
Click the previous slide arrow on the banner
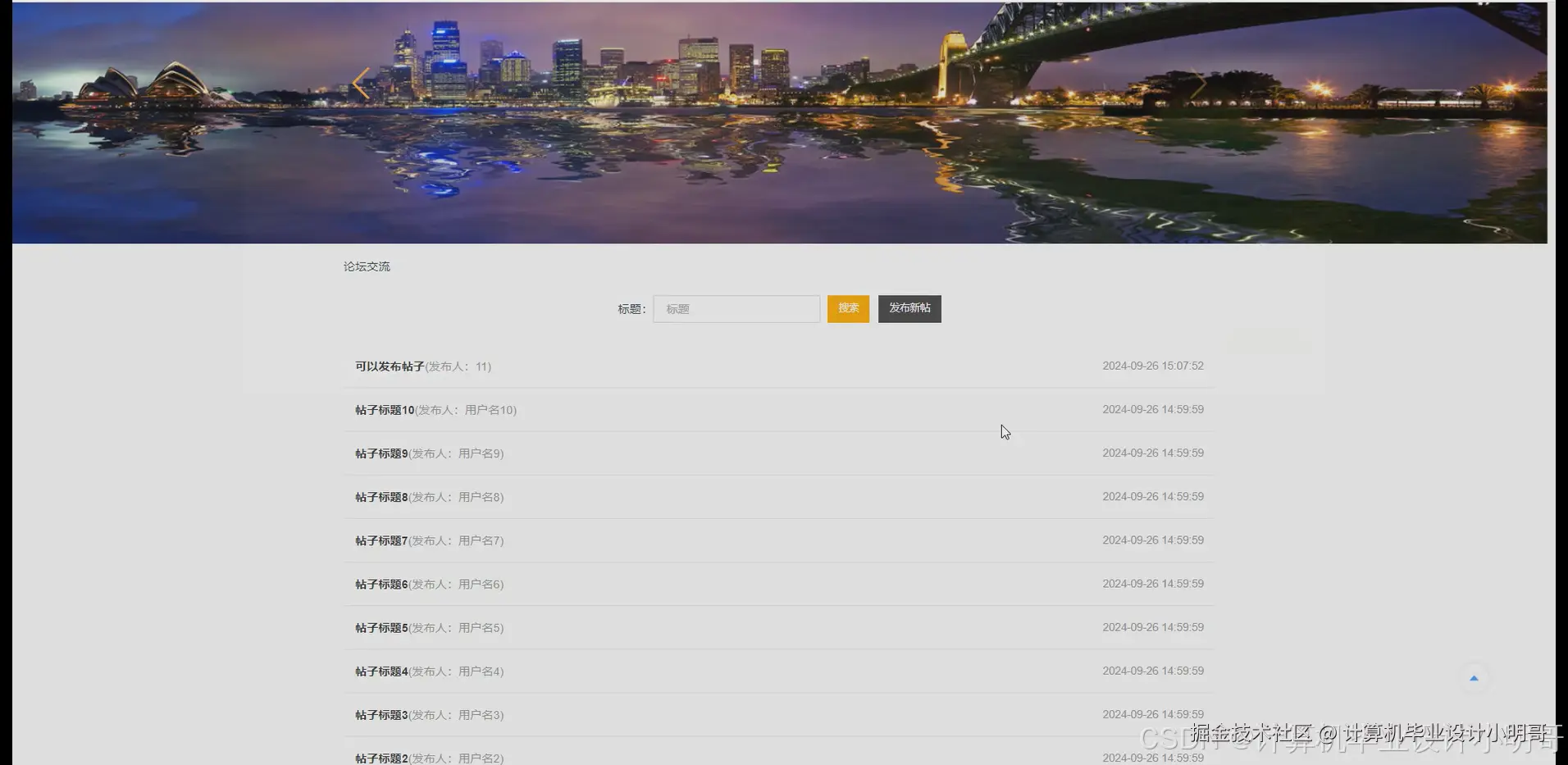click(361, 83)
